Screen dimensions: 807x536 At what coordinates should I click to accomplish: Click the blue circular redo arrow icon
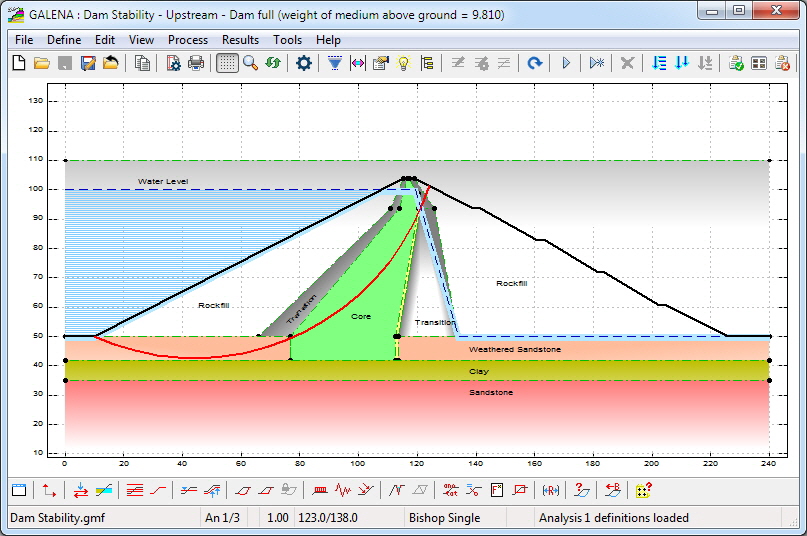point(535,63)
